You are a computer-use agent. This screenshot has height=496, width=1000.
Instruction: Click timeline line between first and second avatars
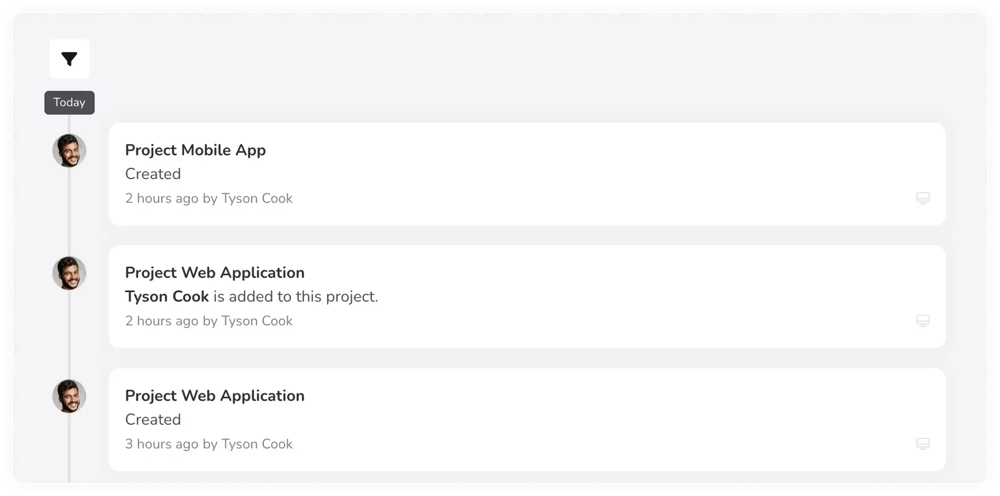click(x=69, y=212)
